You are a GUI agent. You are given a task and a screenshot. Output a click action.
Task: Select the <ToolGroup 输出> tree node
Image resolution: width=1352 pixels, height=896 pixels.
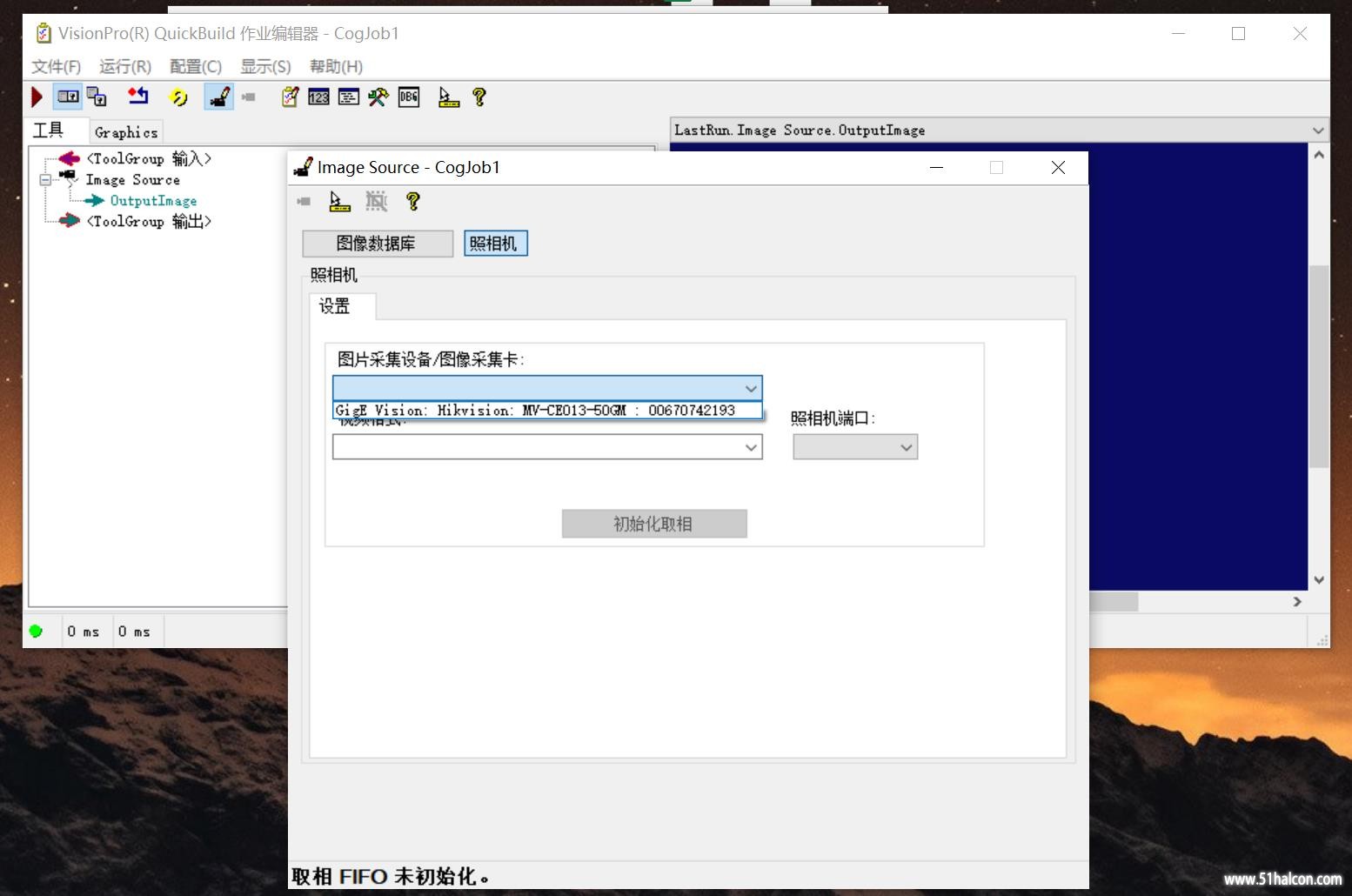pyautogui.click(x=149, y=222)
